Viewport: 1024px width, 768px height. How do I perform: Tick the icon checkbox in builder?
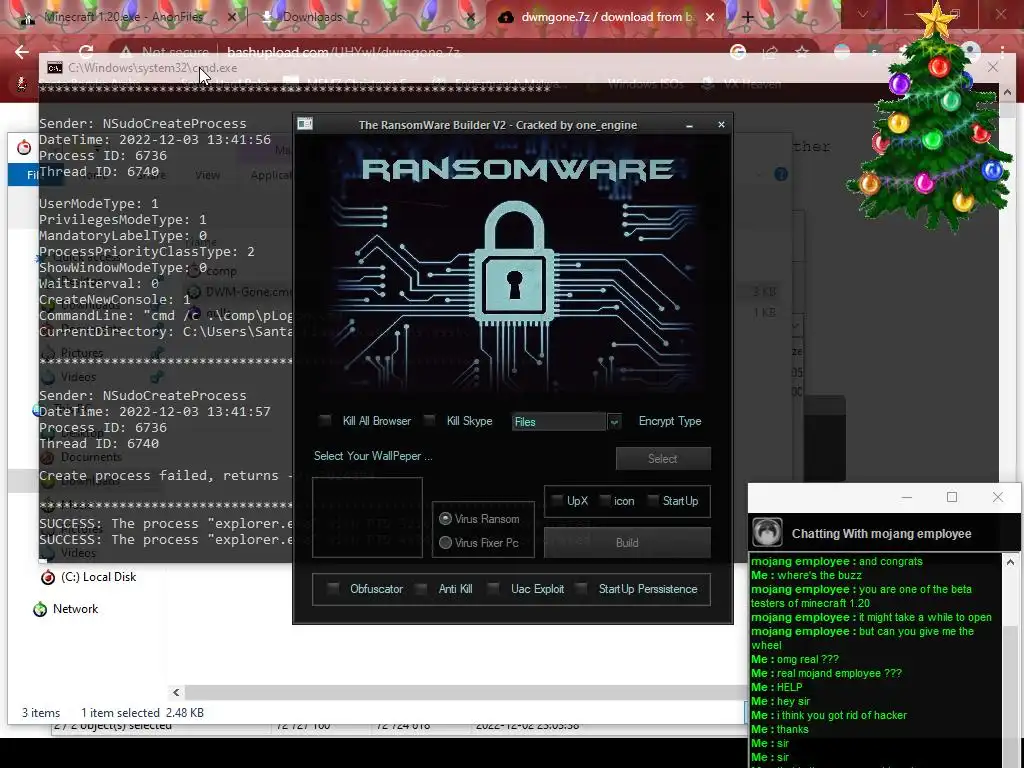[x=605, y=501]
